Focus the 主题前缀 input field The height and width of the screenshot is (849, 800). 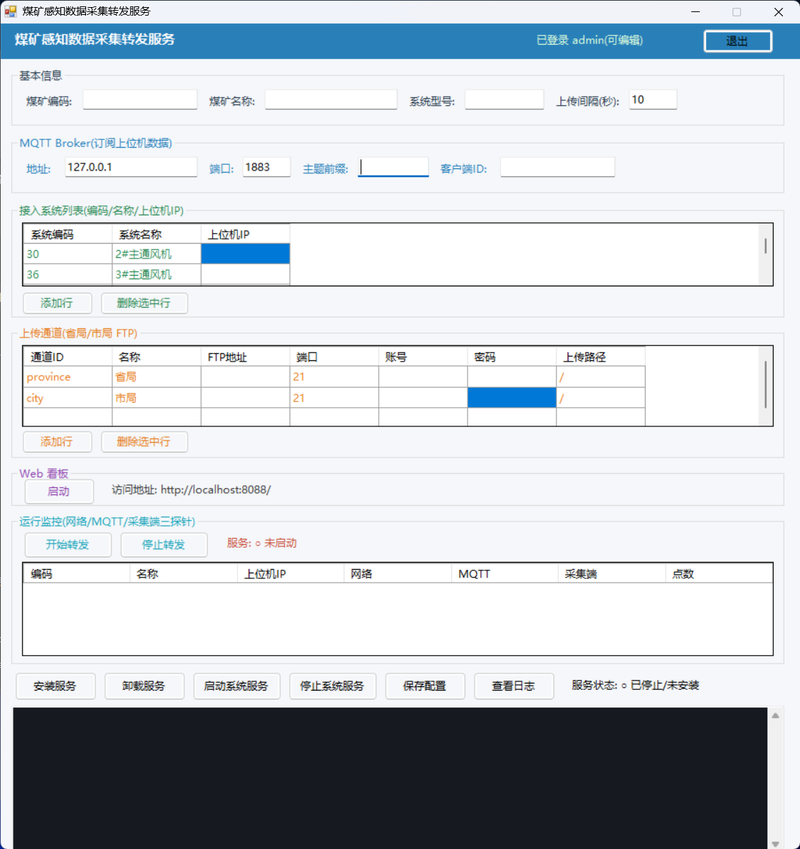click(x=393, y=167)
